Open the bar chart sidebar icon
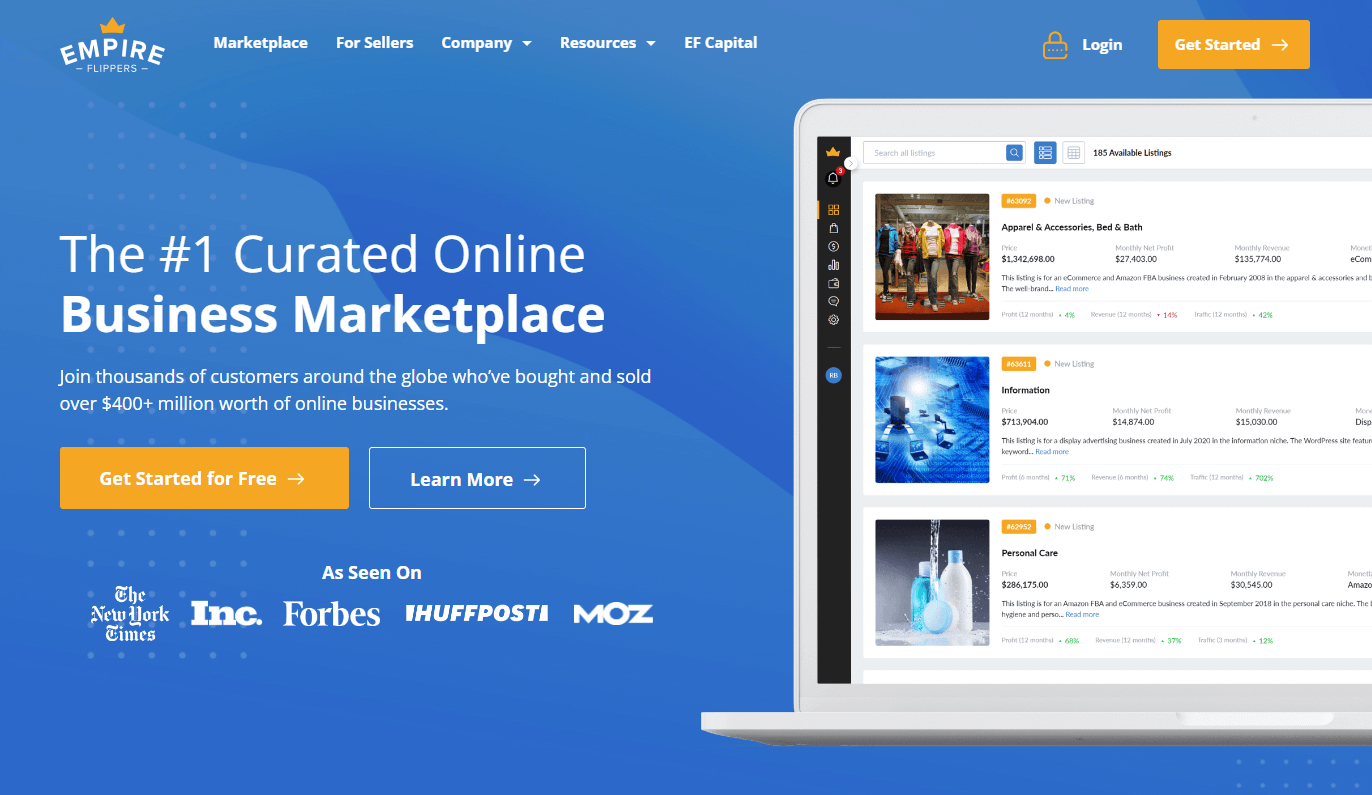The height and width of the screenshot is (795, 1372). (834, 265)
